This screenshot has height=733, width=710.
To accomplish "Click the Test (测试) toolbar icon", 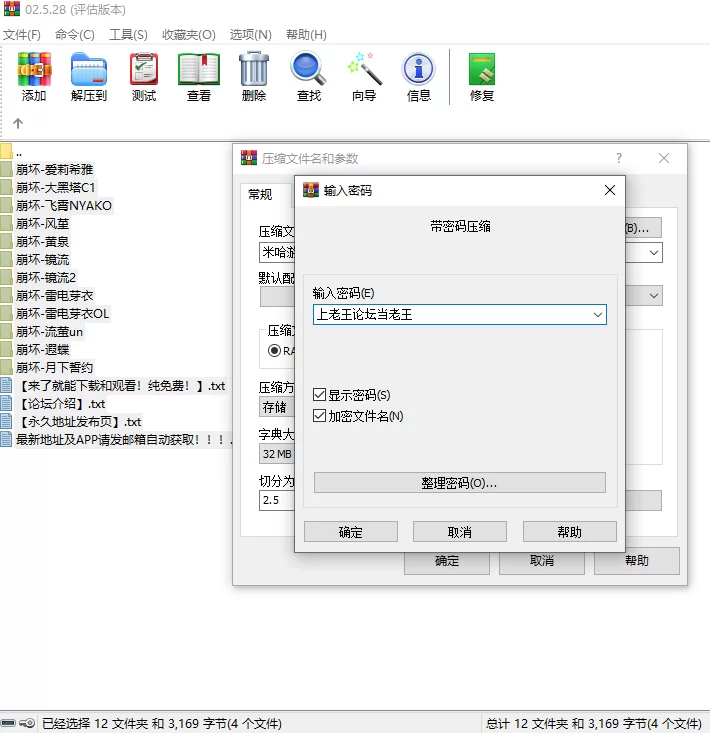I will (x=144, y=69).
